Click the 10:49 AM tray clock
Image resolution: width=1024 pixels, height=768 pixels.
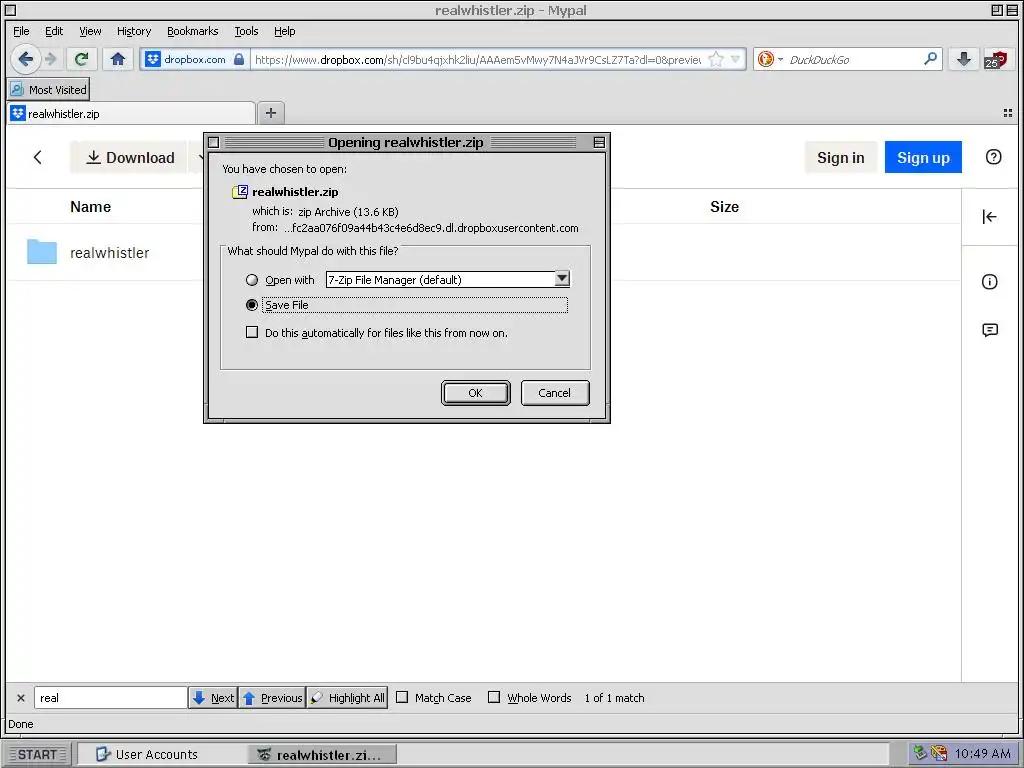(x=983, y=754)
